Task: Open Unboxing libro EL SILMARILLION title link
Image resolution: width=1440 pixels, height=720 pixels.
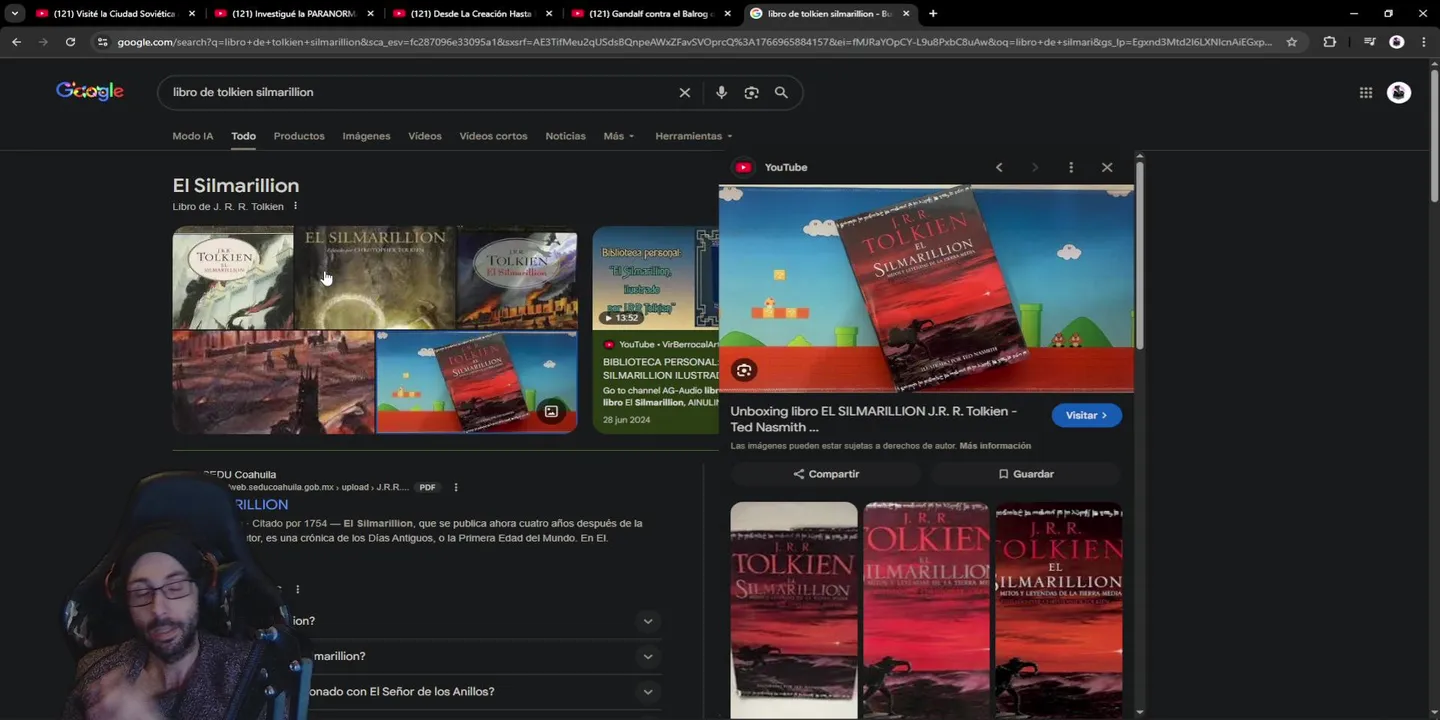Action: 873,418
